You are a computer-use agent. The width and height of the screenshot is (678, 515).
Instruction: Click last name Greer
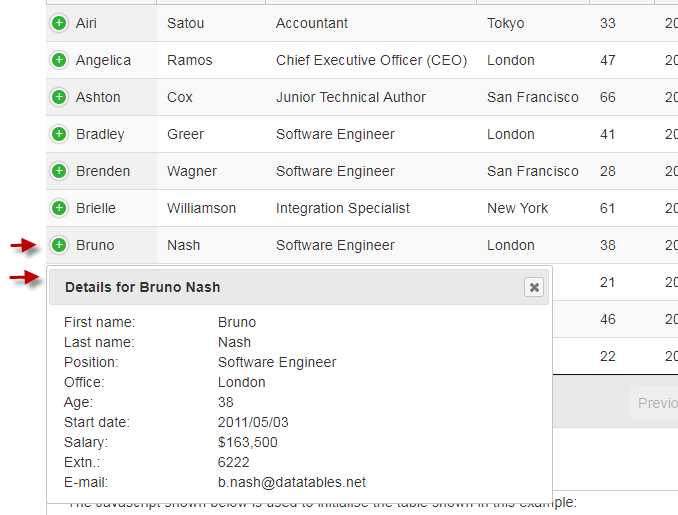pyautogui.click(x=185, y=134)
